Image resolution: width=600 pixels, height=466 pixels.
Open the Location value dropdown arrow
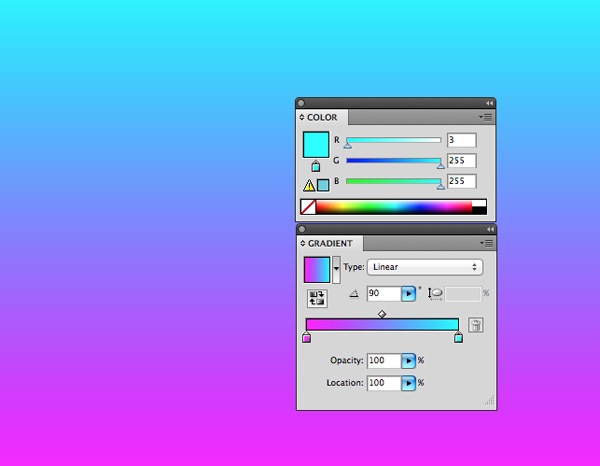pos(408,383)
